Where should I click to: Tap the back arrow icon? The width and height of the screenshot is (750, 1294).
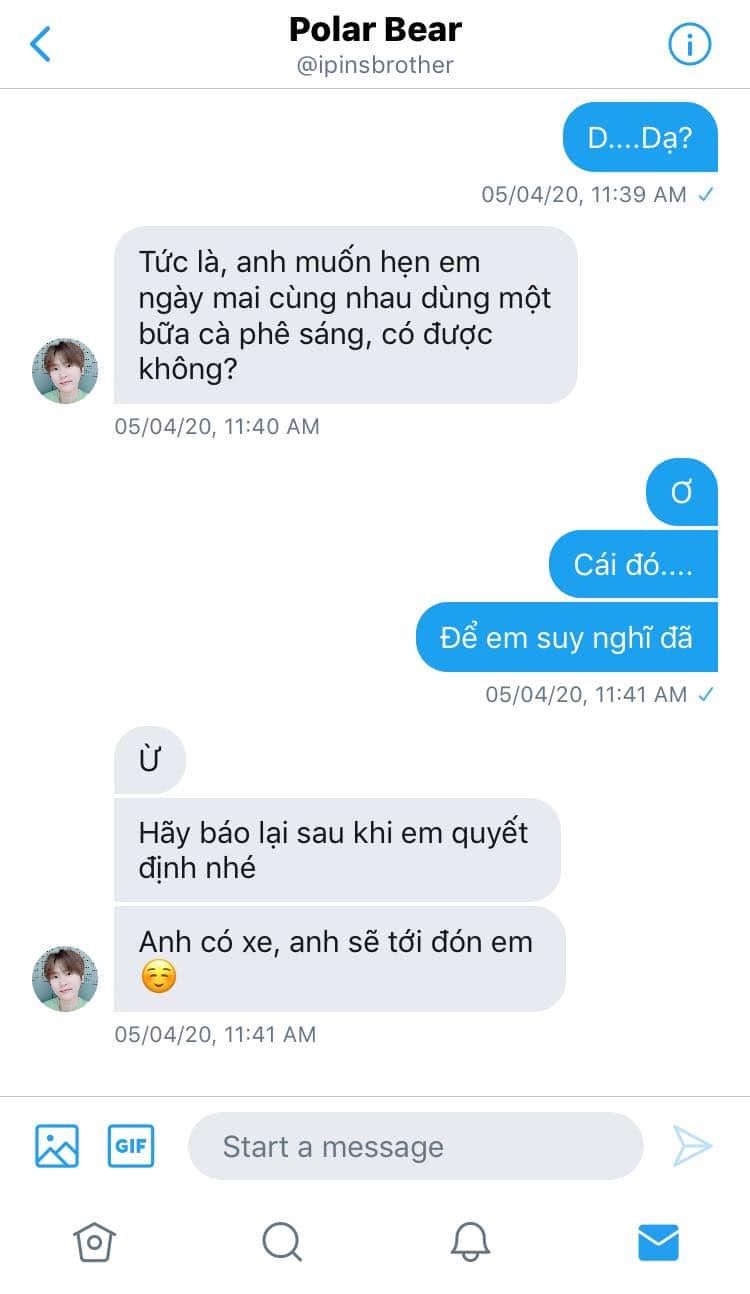coord(40,44)
